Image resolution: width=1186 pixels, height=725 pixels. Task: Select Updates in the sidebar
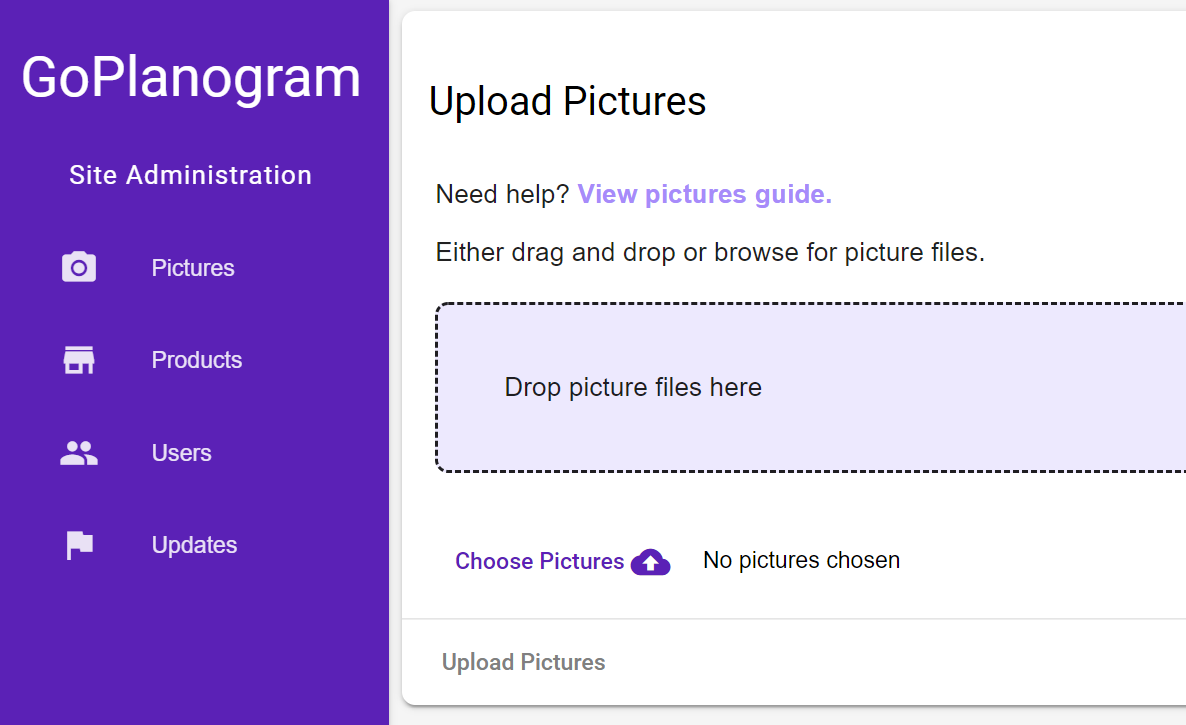point(194,545)
